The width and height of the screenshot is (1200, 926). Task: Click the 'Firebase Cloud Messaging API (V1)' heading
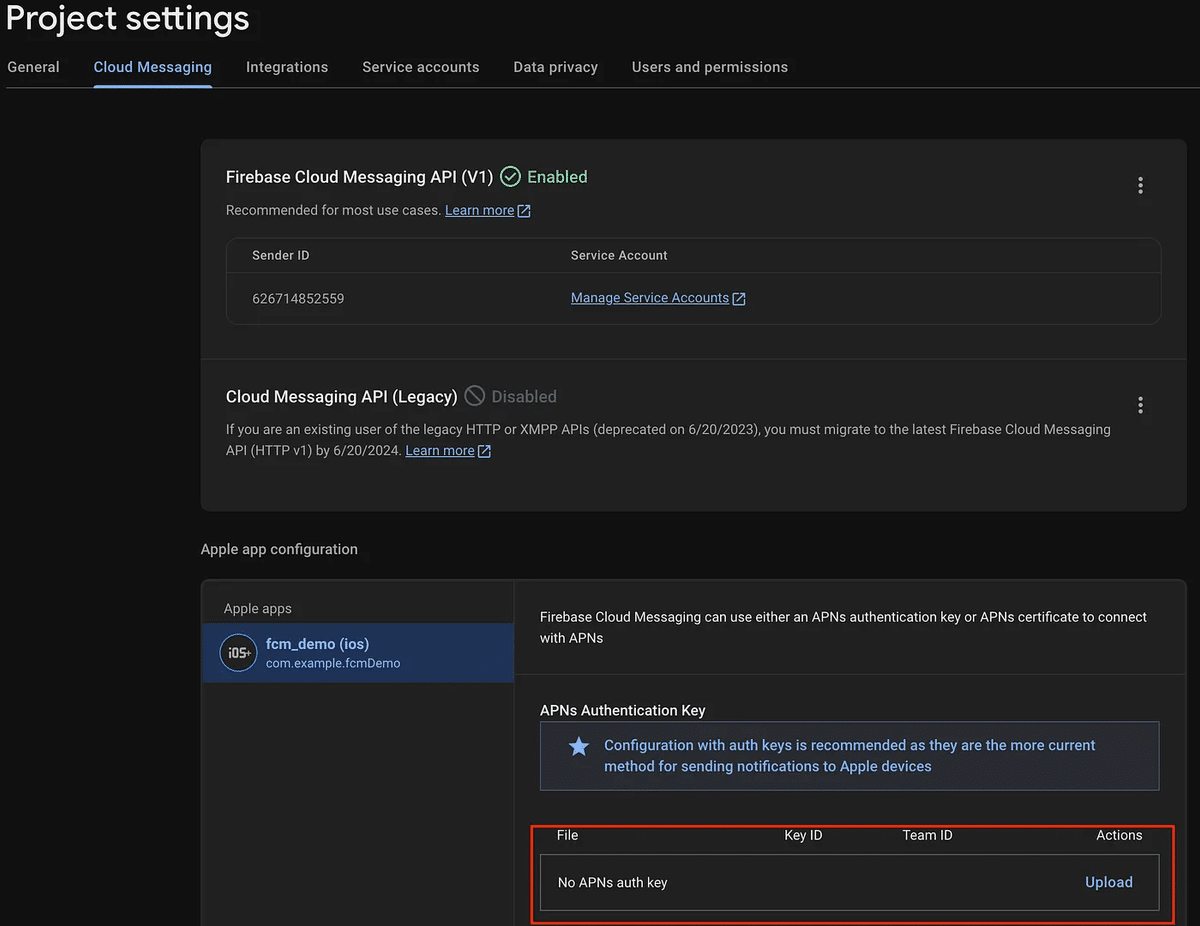click(x=360, y=177)
